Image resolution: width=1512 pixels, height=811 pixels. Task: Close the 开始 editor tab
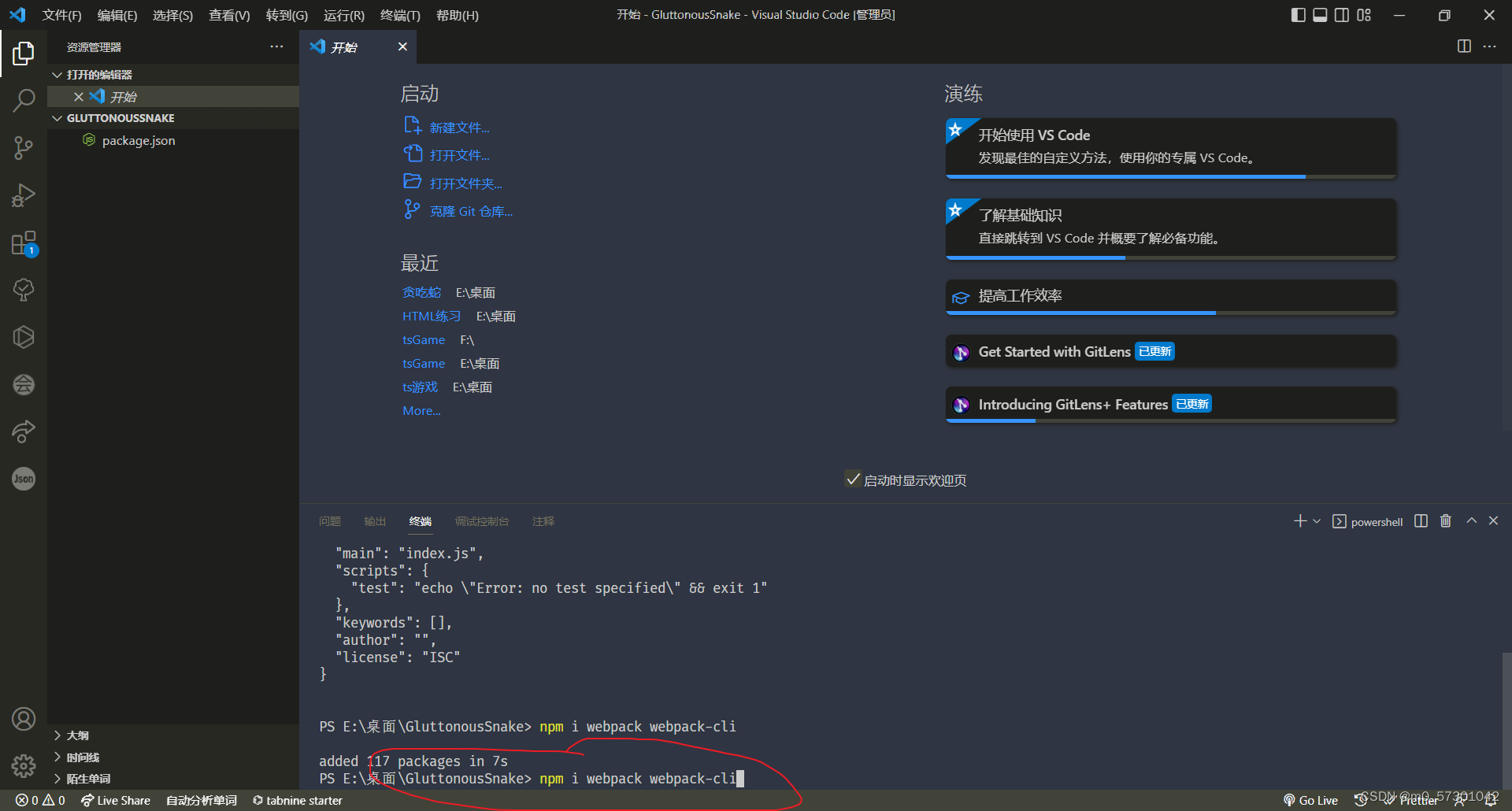(x=402, y=46)
